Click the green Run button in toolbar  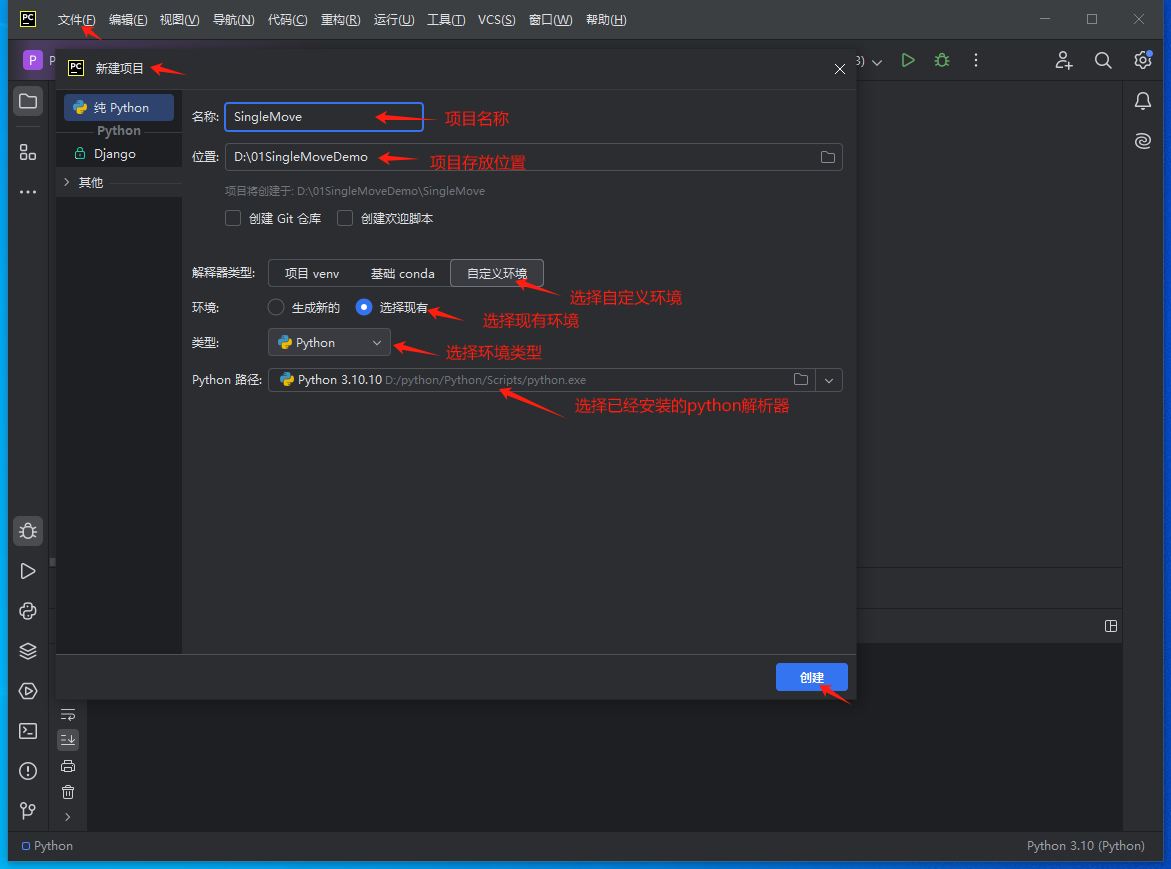pos(908,60)
